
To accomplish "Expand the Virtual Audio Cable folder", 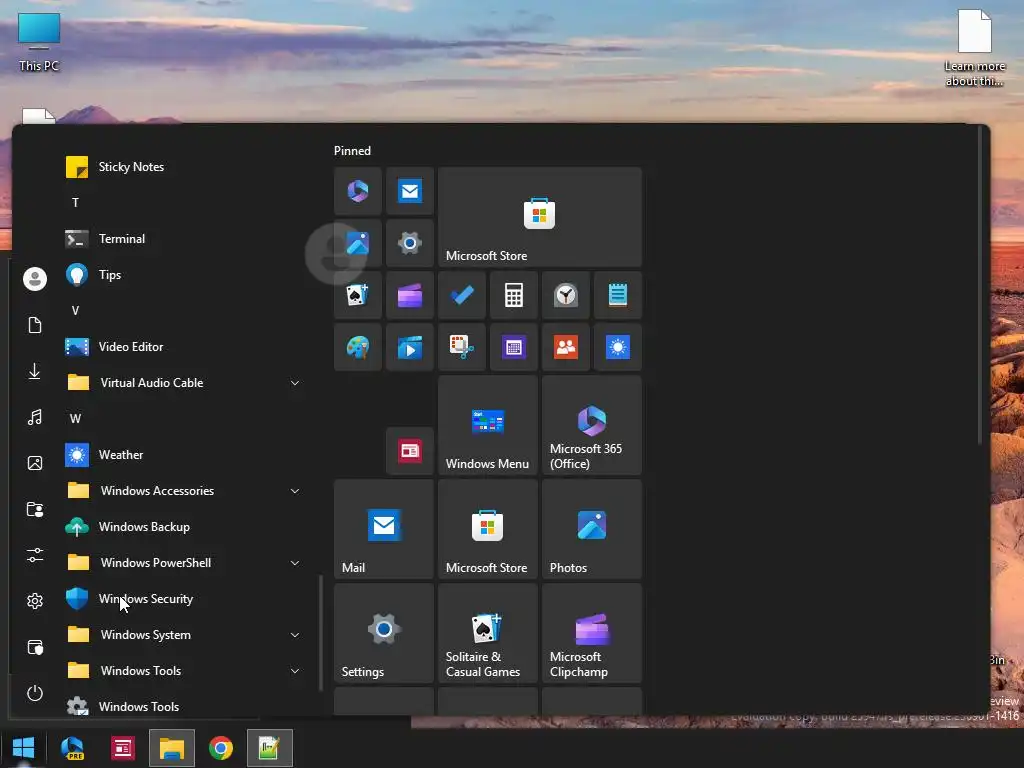I will [x=295, y=383].
